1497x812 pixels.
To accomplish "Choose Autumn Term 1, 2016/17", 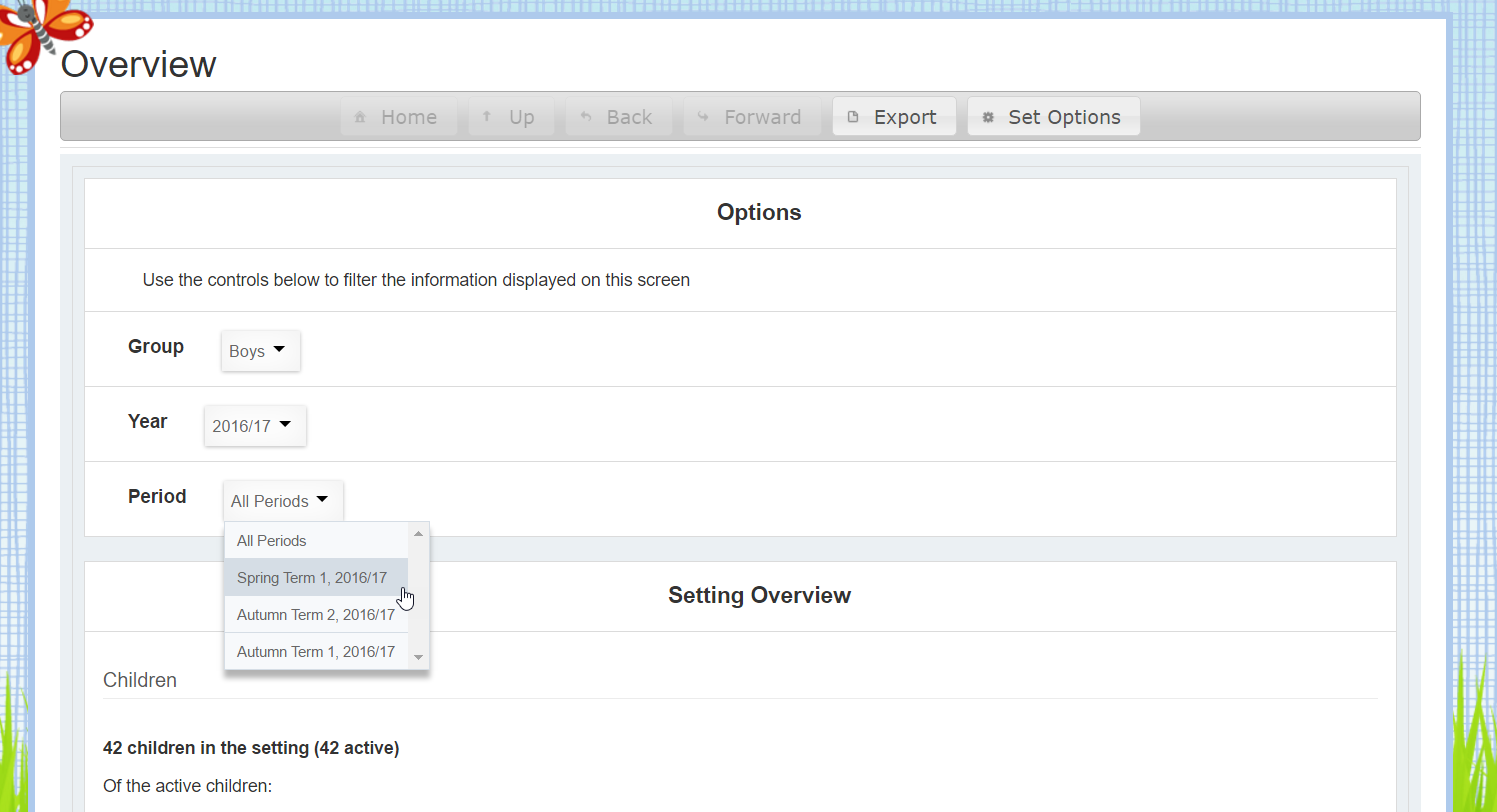I will (x=316, y=651).
